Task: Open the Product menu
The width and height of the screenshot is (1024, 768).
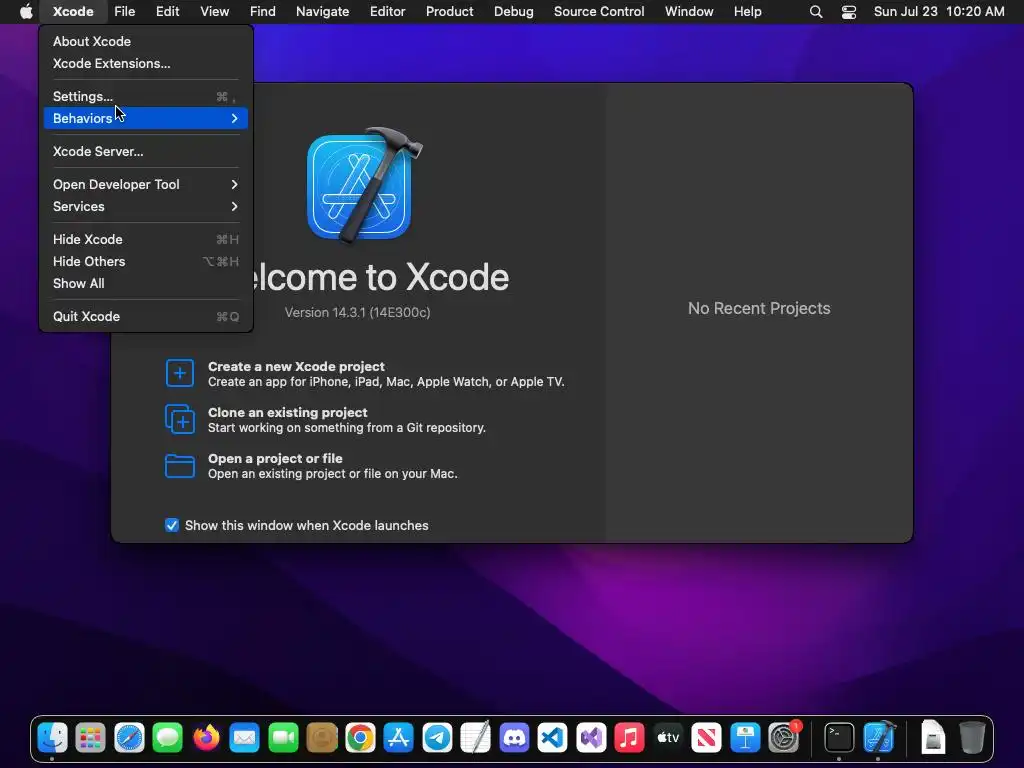Action: click(x=449, y=12)
